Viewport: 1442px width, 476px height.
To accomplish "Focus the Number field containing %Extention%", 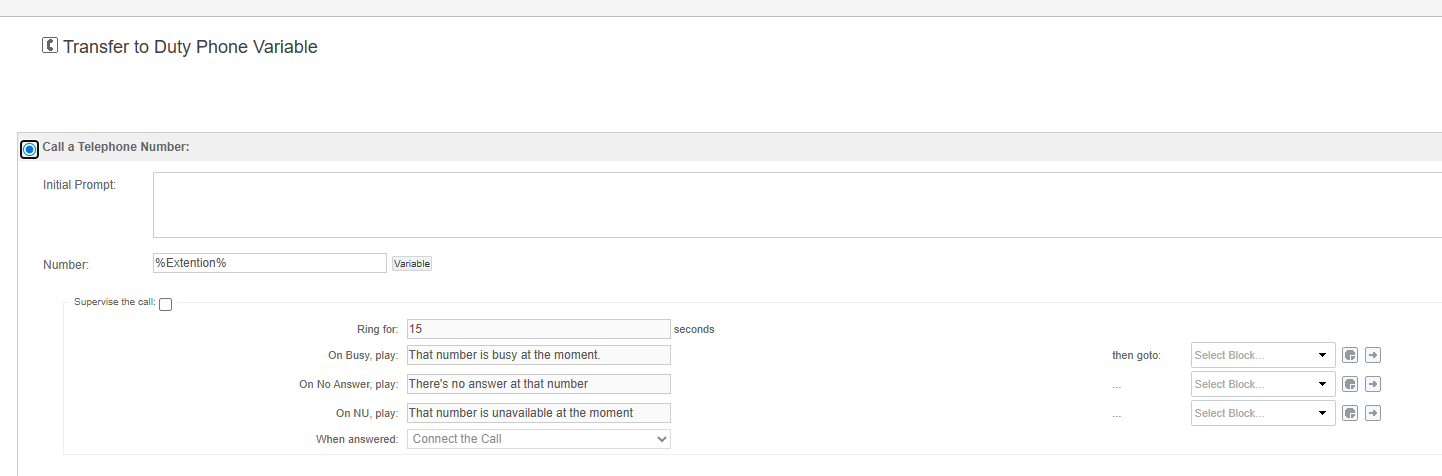I will pyautogui.click(x=269, y=263).
